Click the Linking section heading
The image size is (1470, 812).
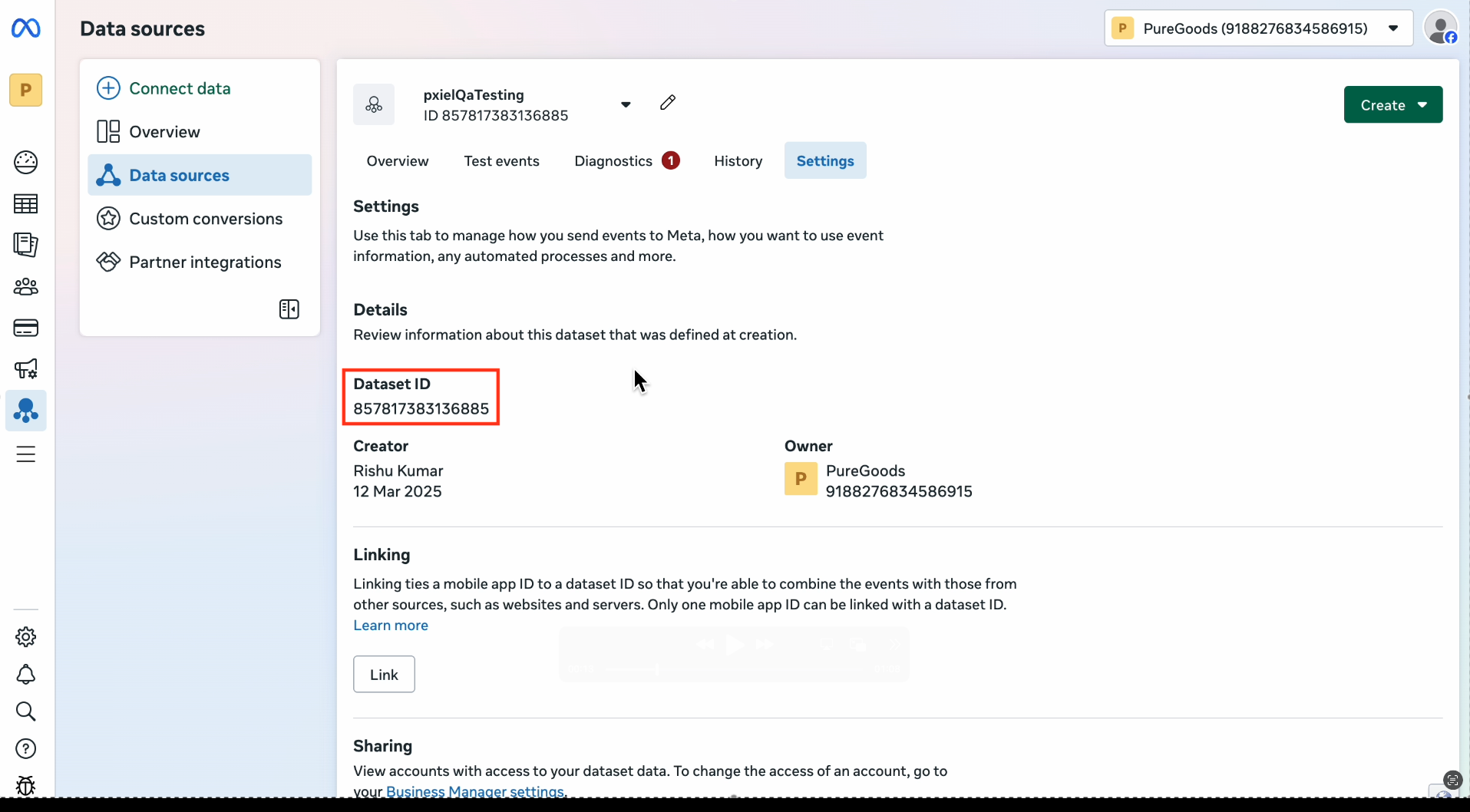click(x=382, y=554)
